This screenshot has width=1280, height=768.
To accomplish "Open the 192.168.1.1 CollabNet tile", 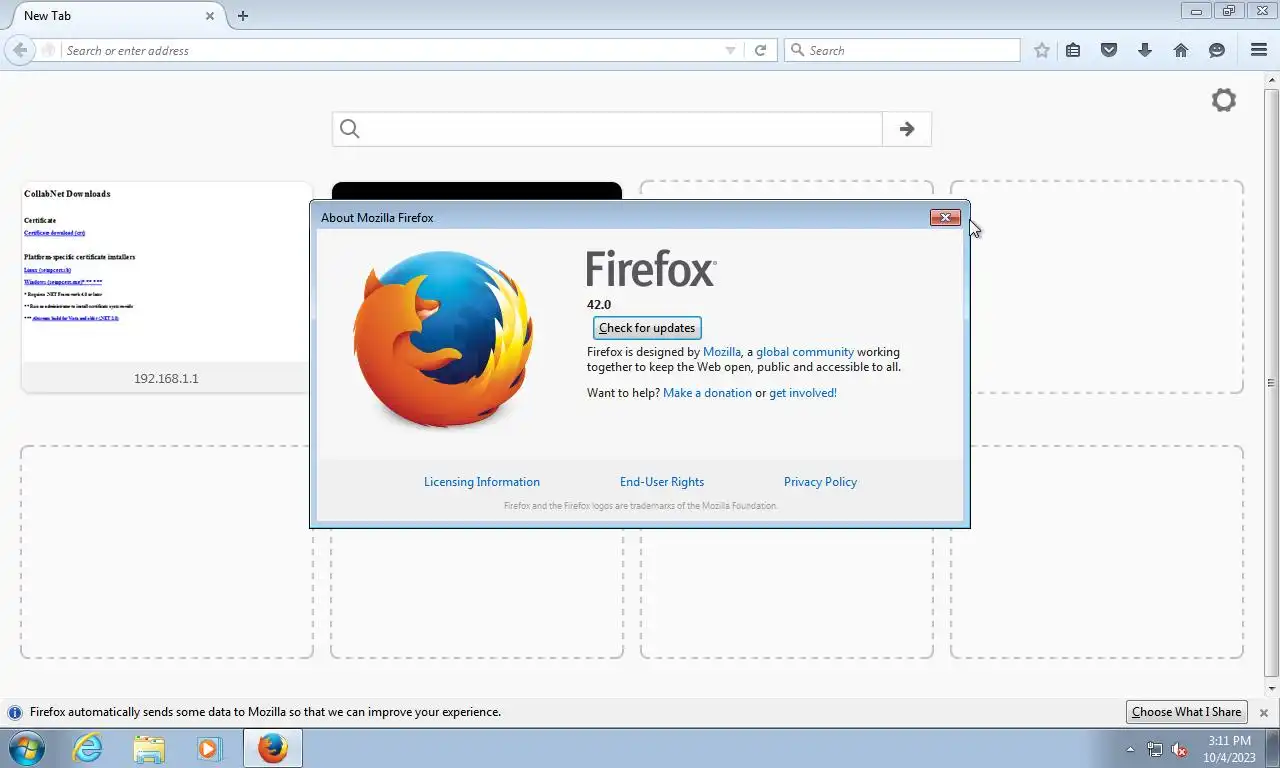I will coord(166,287).
